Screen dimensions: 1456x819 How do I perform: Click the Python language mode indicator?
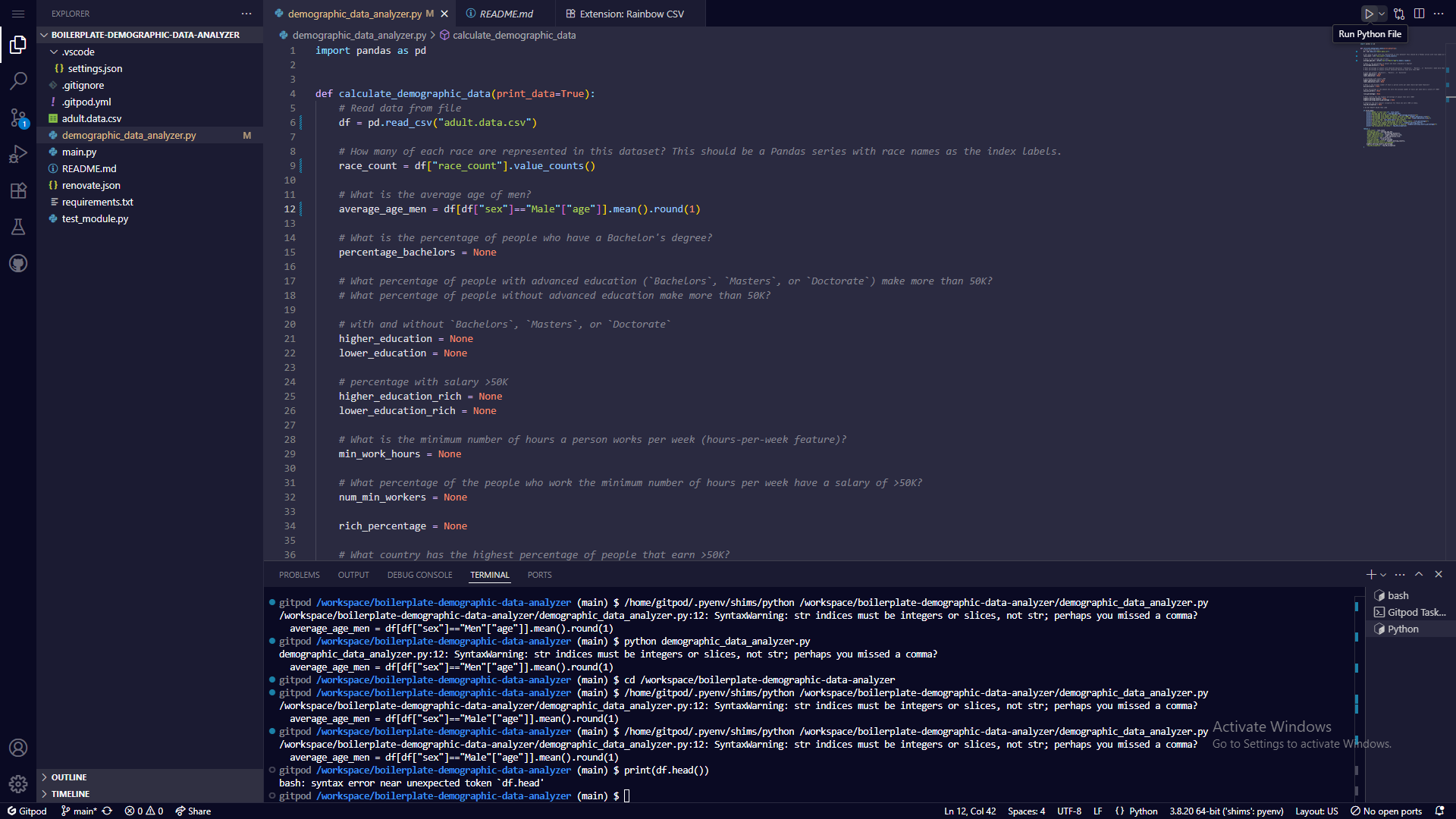pyautogui.click(x=1143, y=811)
